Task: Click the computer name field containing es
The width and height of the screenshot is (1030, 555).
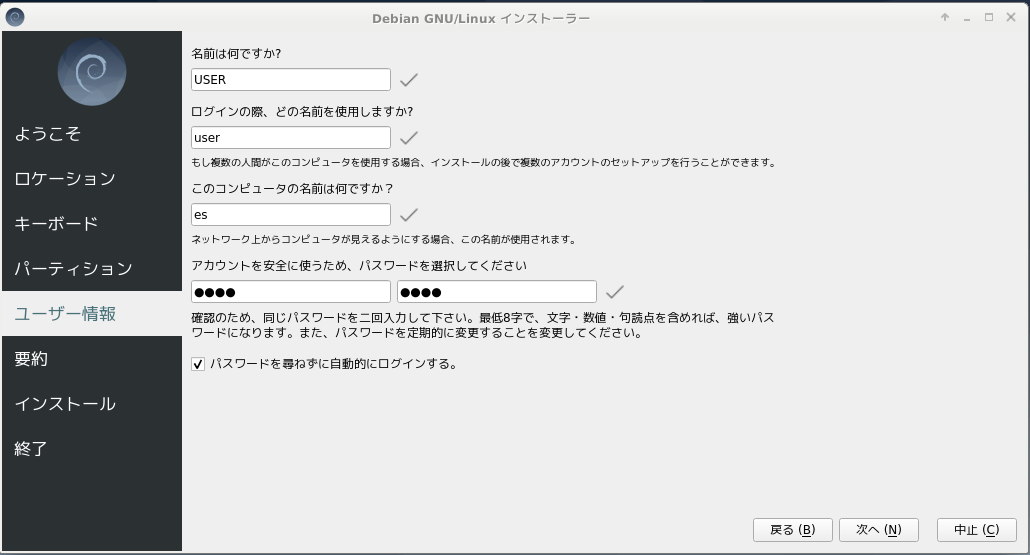Action: pyautogui.click(x=290, y=215)
